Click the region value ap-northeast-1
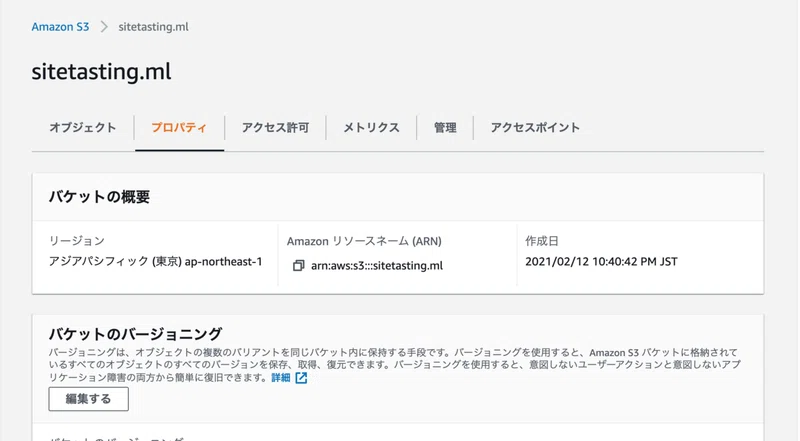The width and height of the screenshot is (800, 441). (223, 261)
